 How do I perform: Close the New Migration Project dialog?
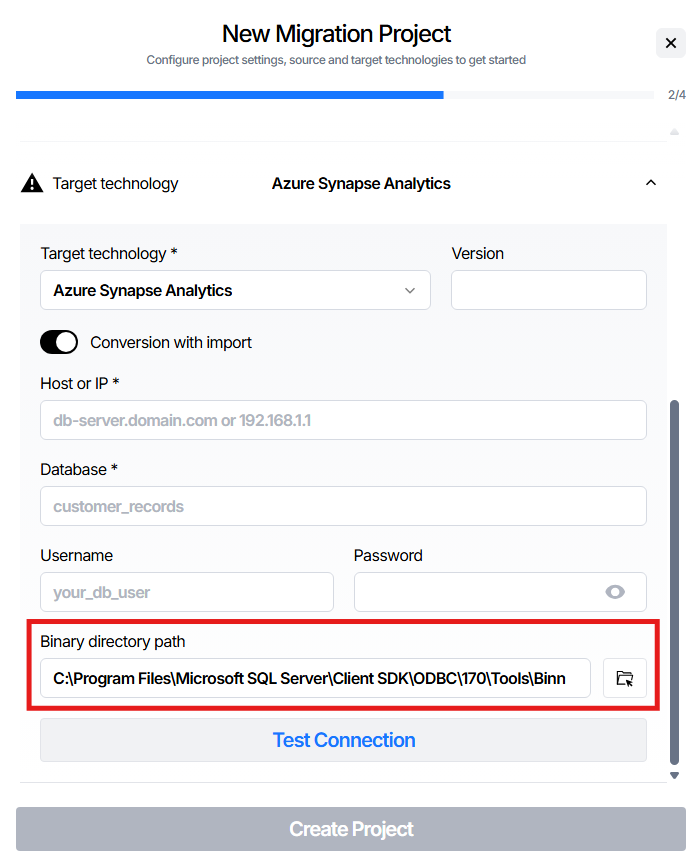click(x=670, y=43)
